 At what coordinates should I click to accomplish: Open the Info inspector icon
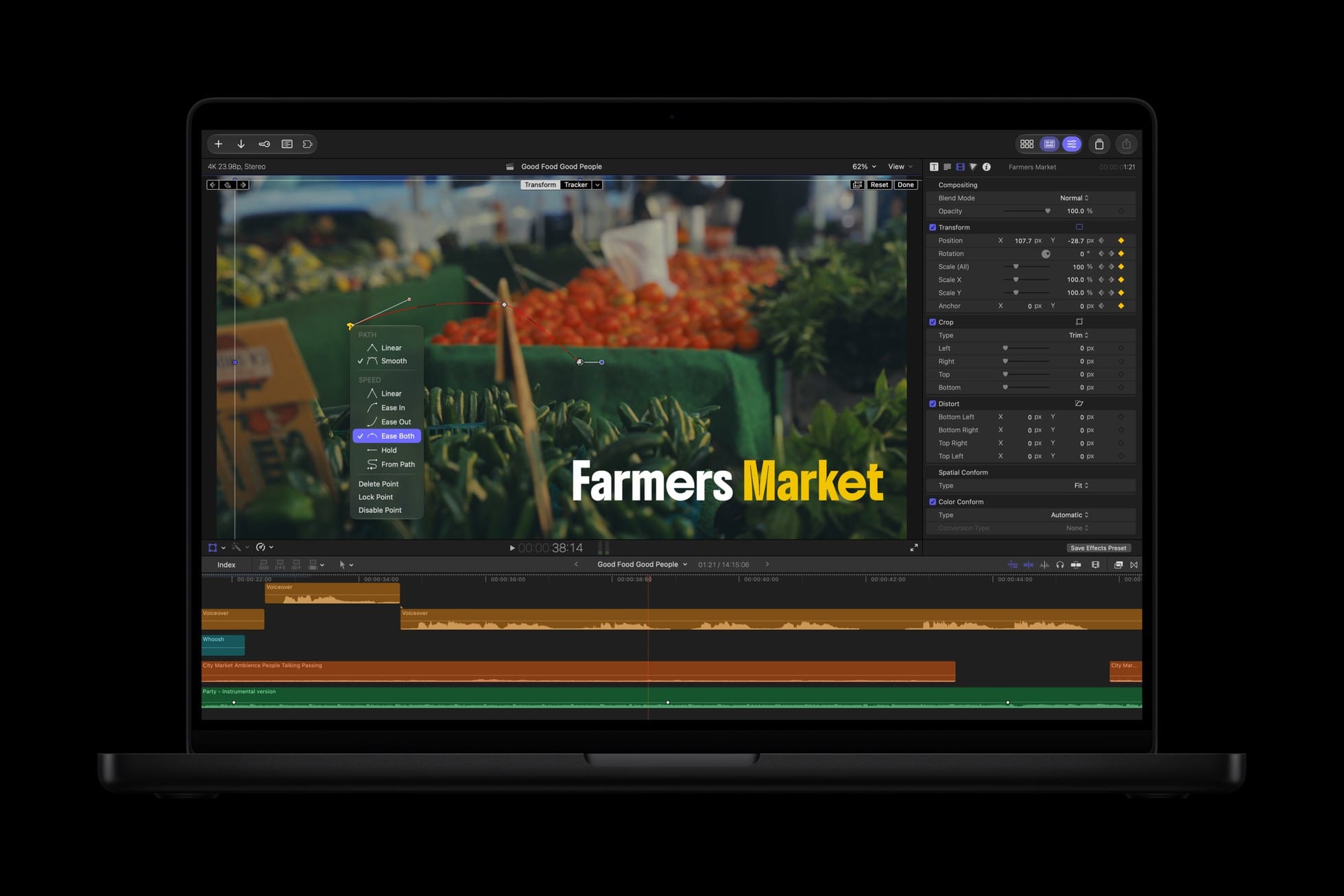coord(986,167)
